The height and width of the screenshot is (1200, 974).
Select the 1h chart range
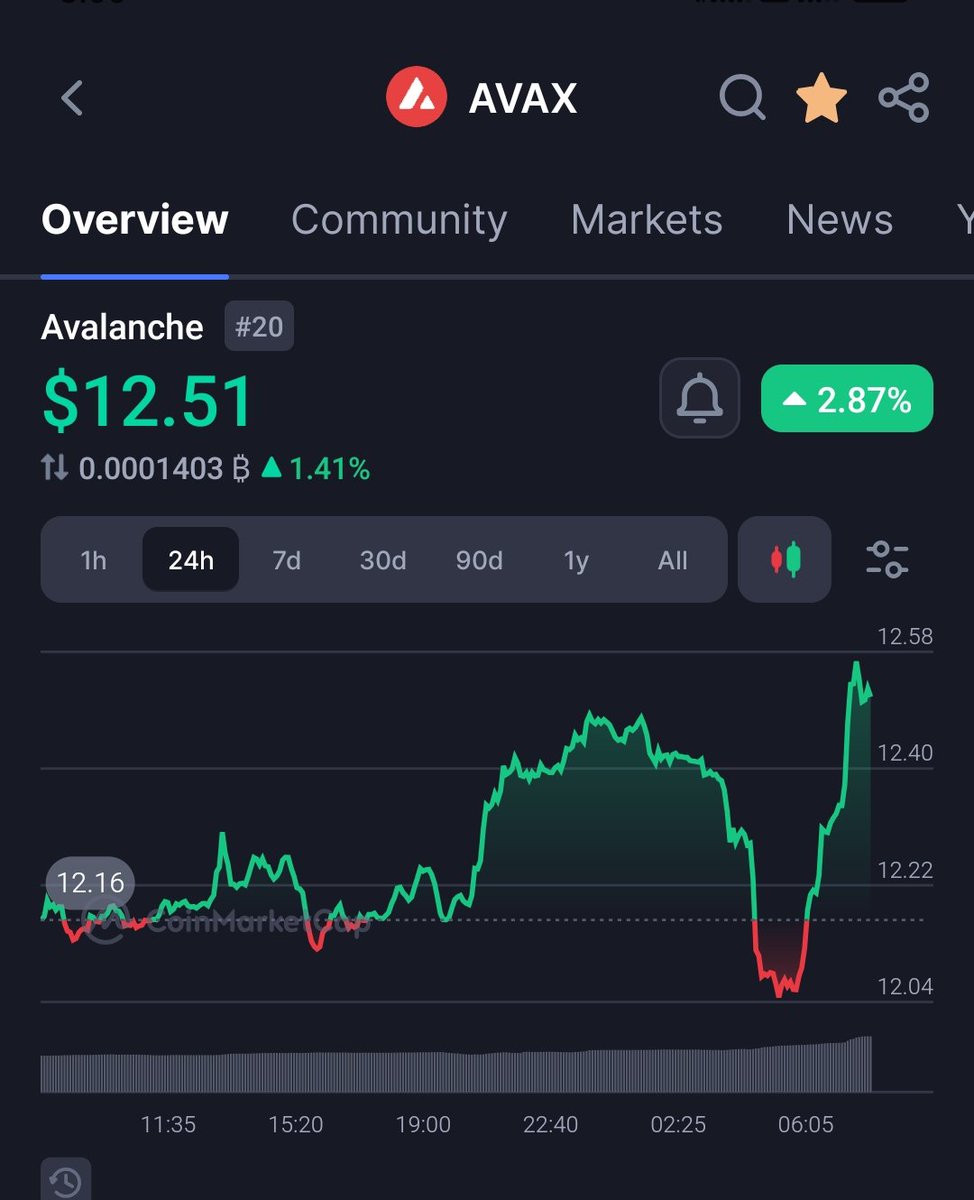[93, 560]
